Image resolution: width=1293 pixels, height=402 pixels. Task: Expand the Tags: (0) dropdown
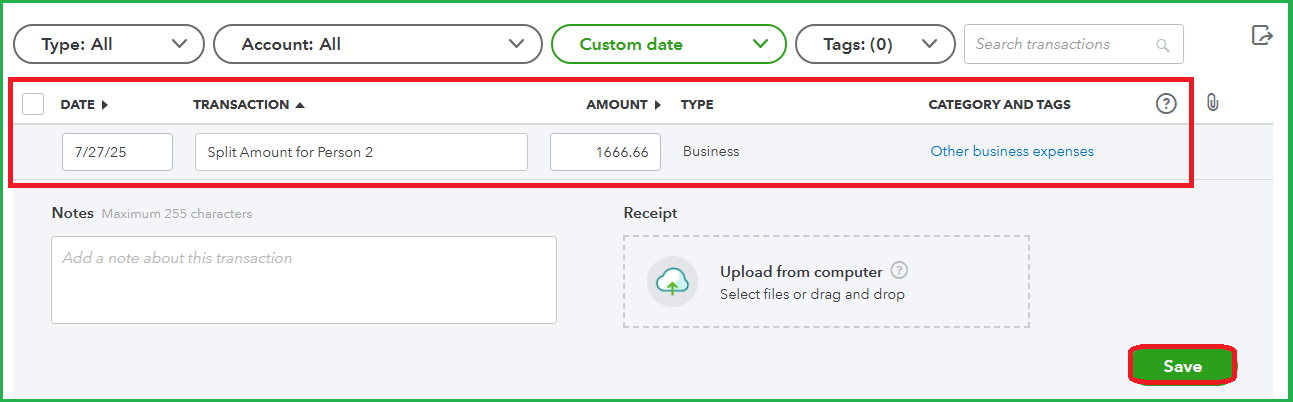[x=875, y=44]
